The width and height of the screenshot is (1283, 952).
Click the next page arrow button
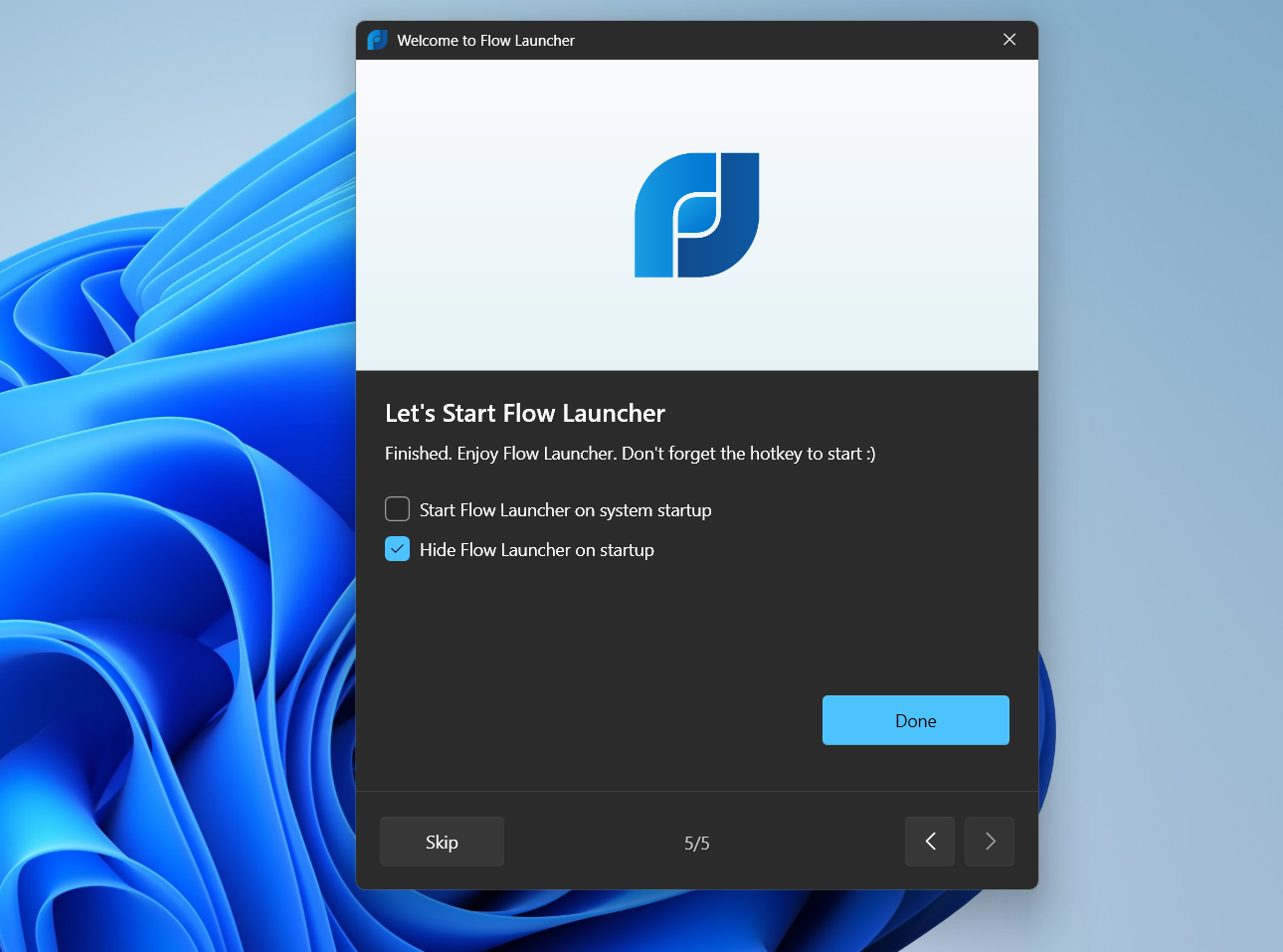[990, 842]
